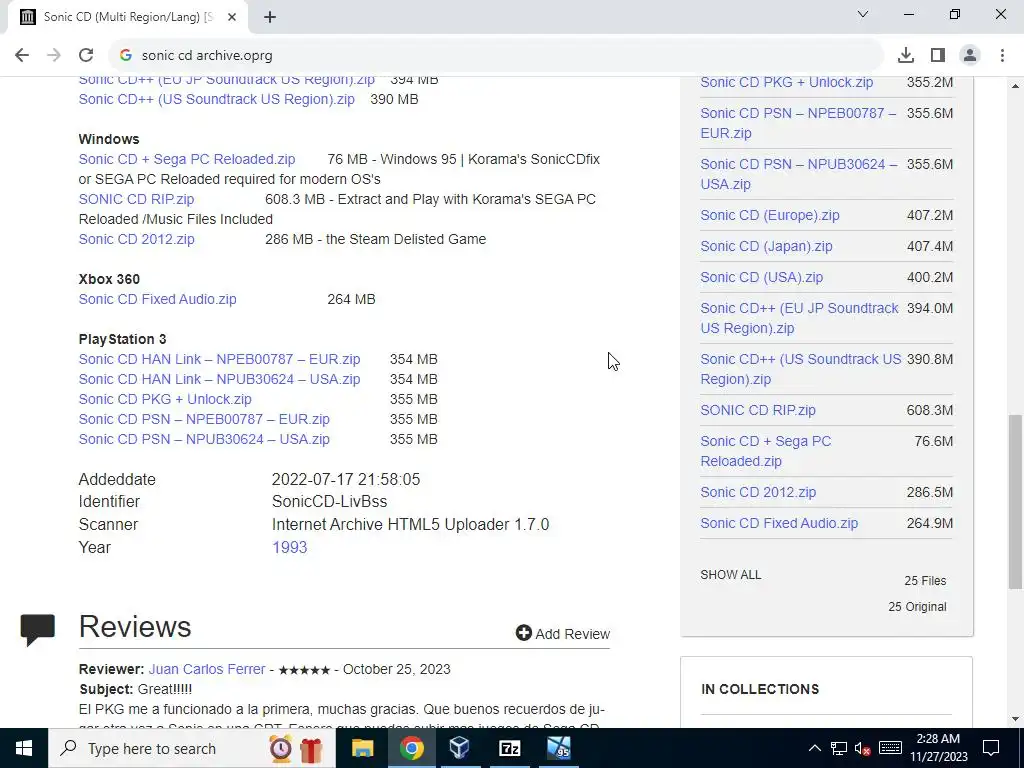
Task: Open Sonic CD HAN Link NPUB30624 USA.zip
Action: (219, 379)
